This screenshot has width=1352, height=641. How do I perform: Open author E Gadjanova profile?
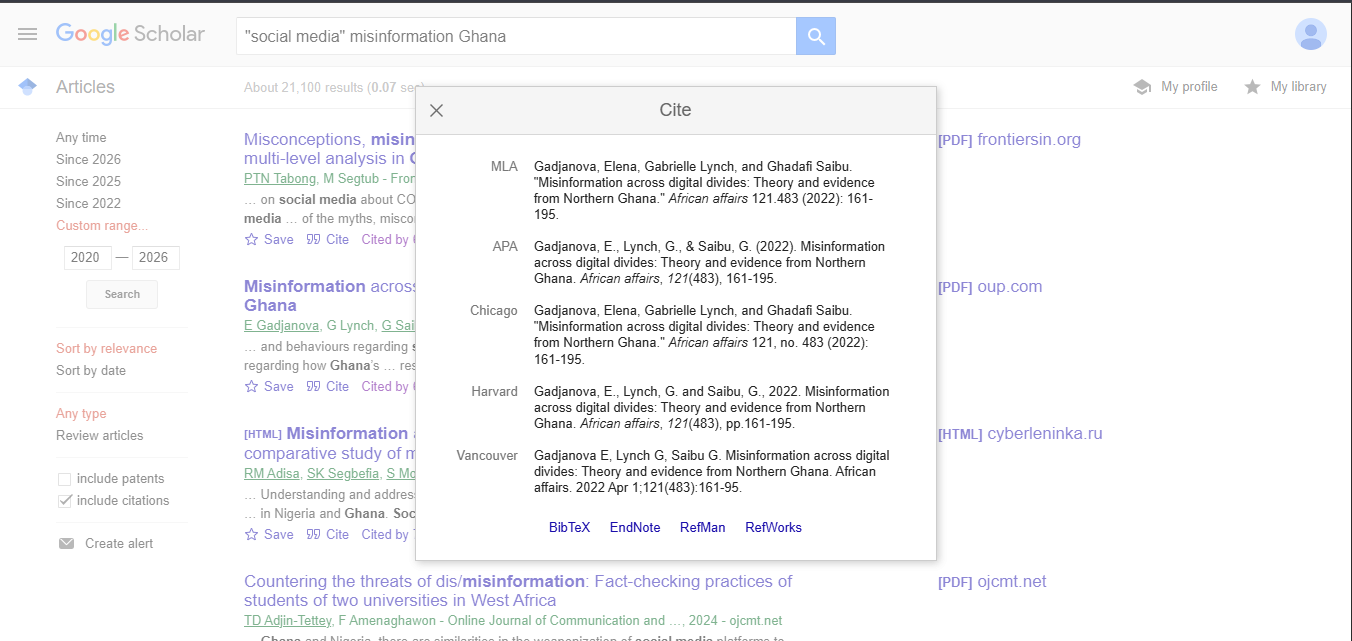click(x=281, y=326)
